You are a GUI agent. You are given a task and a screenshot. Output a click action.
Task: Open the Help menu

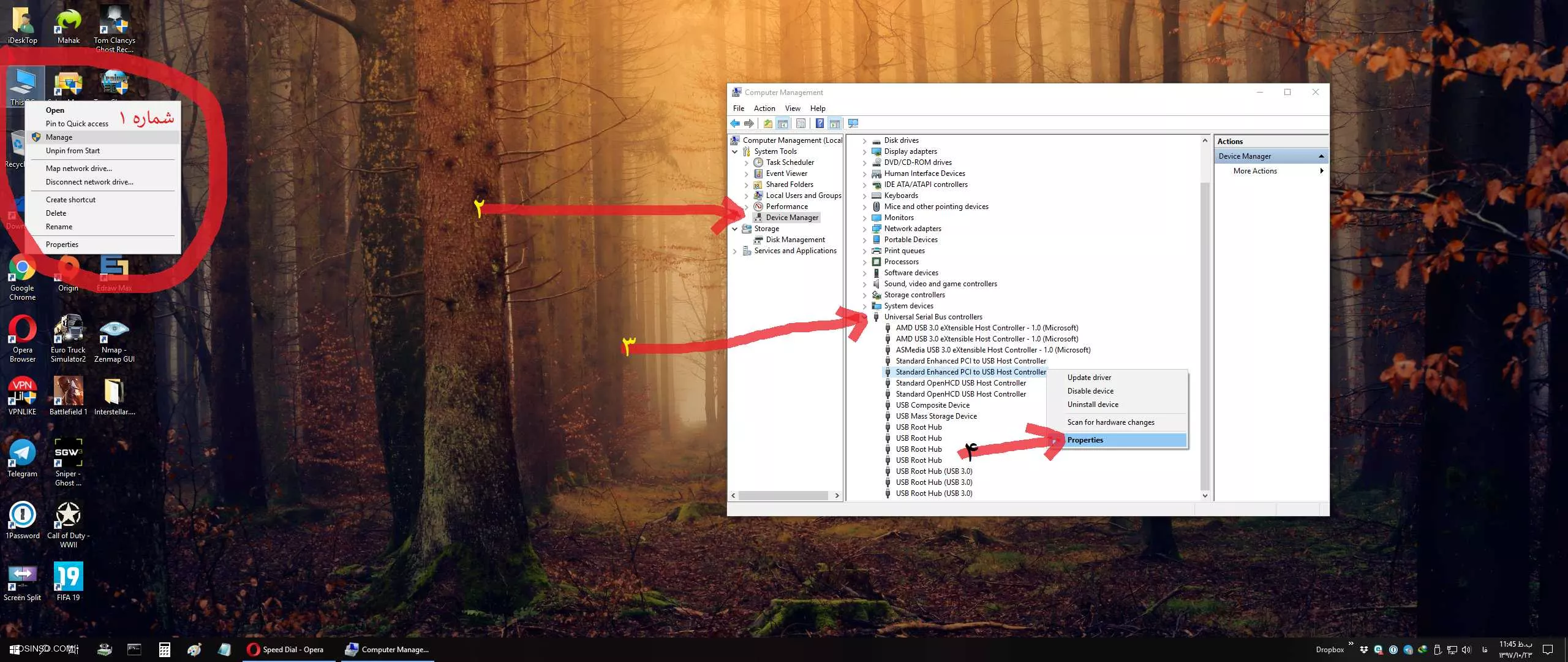pos(818,108)
